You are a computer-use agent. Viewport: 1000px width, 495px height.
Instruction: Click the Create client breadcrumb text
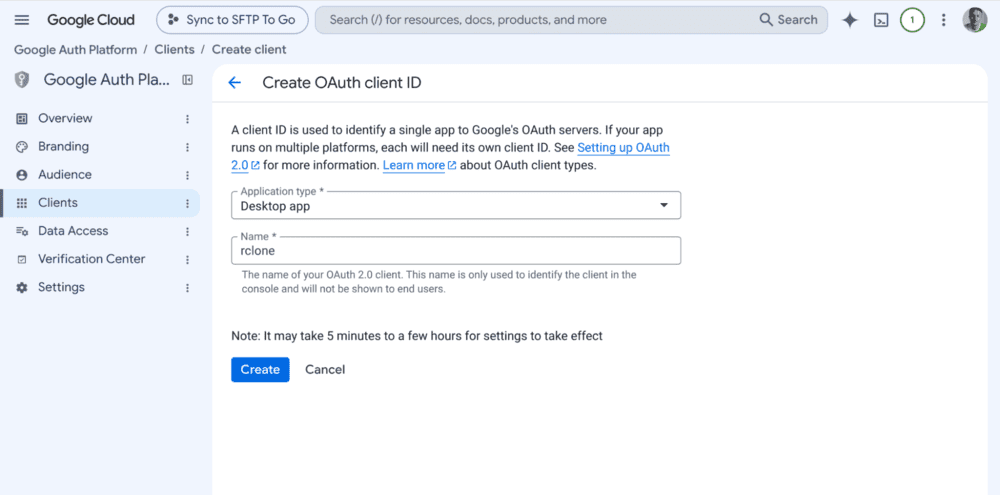[249, 49]
